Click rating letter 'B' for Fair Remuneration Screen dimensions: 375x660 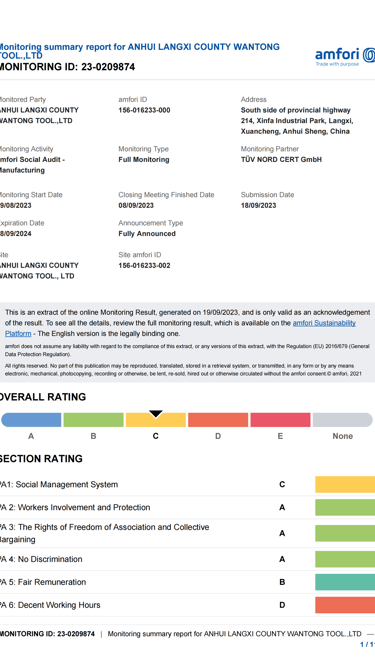click(x=282, y=582)
